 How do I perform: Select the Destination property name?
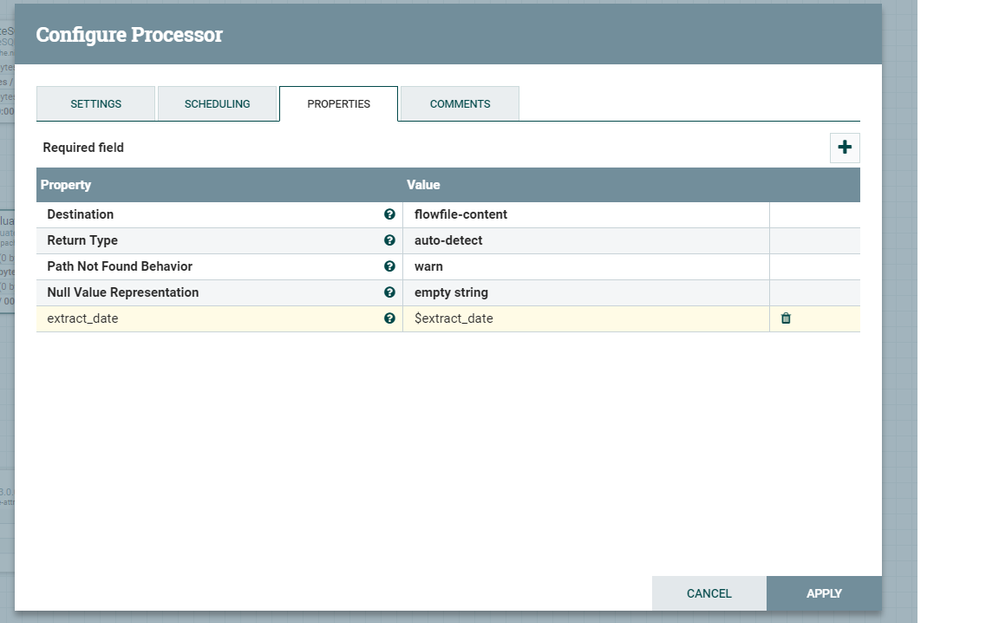(80, 215)
